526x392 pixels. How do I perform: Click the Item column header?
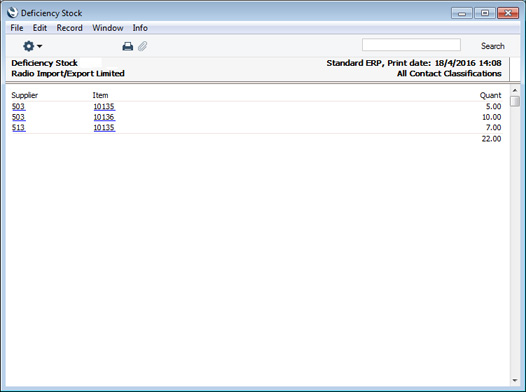[x=100, y=95]
